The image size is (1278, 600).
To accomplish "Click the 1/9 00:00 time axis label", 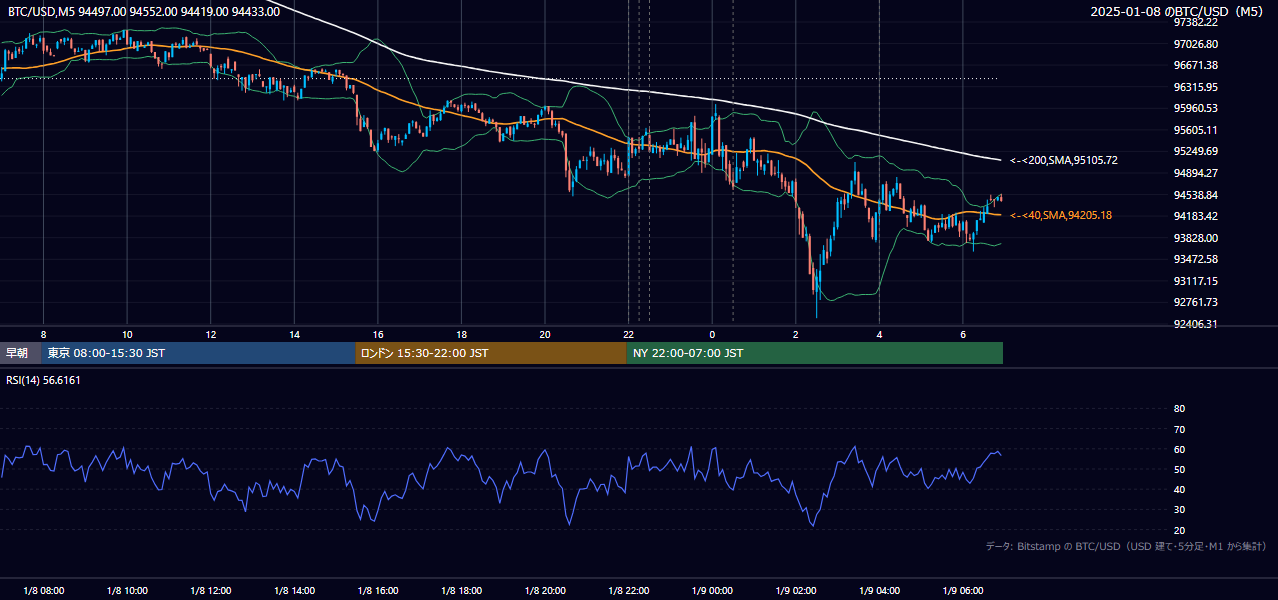I will coord(712,591).
